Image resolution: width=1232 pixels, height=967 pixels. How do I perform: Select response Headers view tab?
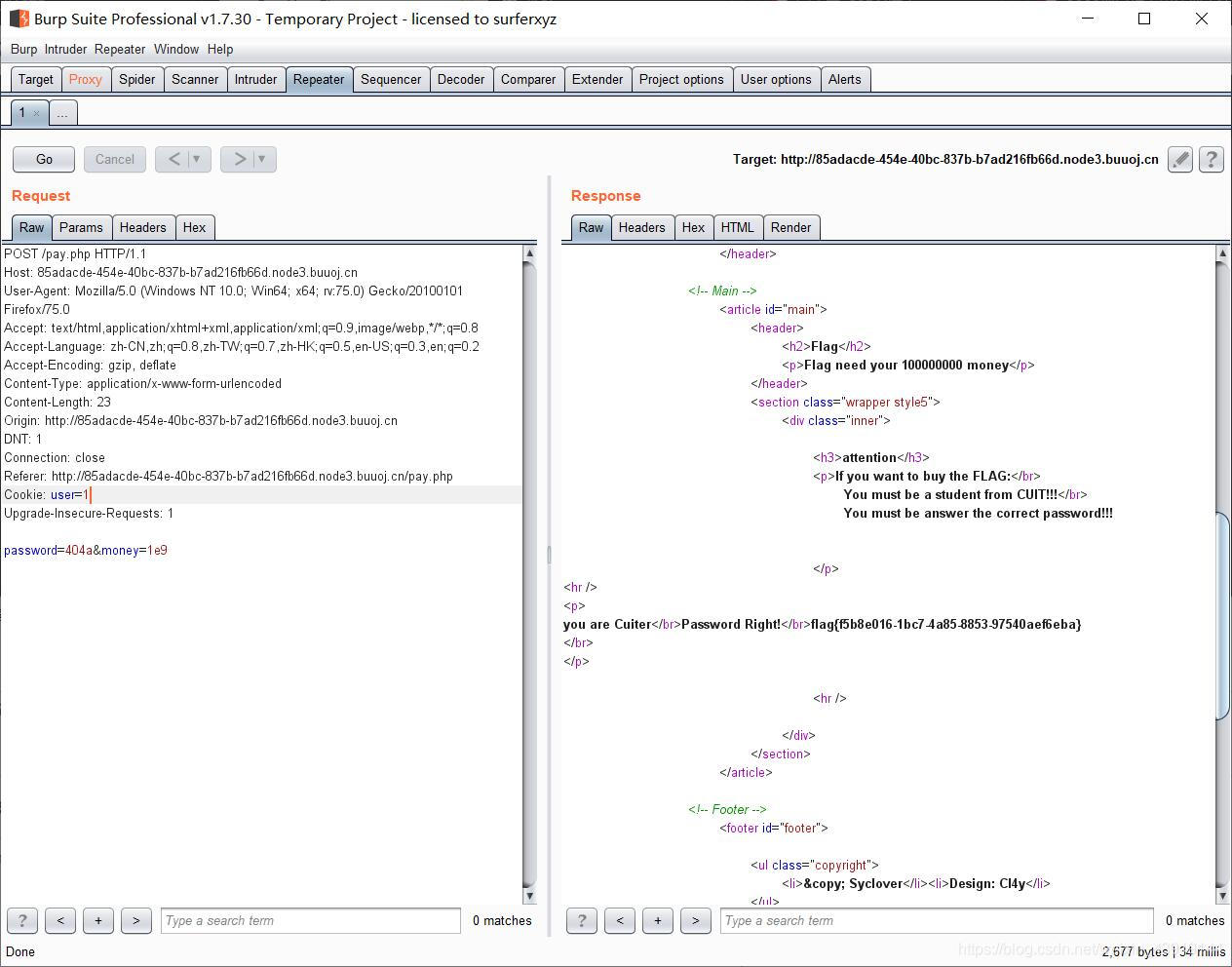pos(642,227)
